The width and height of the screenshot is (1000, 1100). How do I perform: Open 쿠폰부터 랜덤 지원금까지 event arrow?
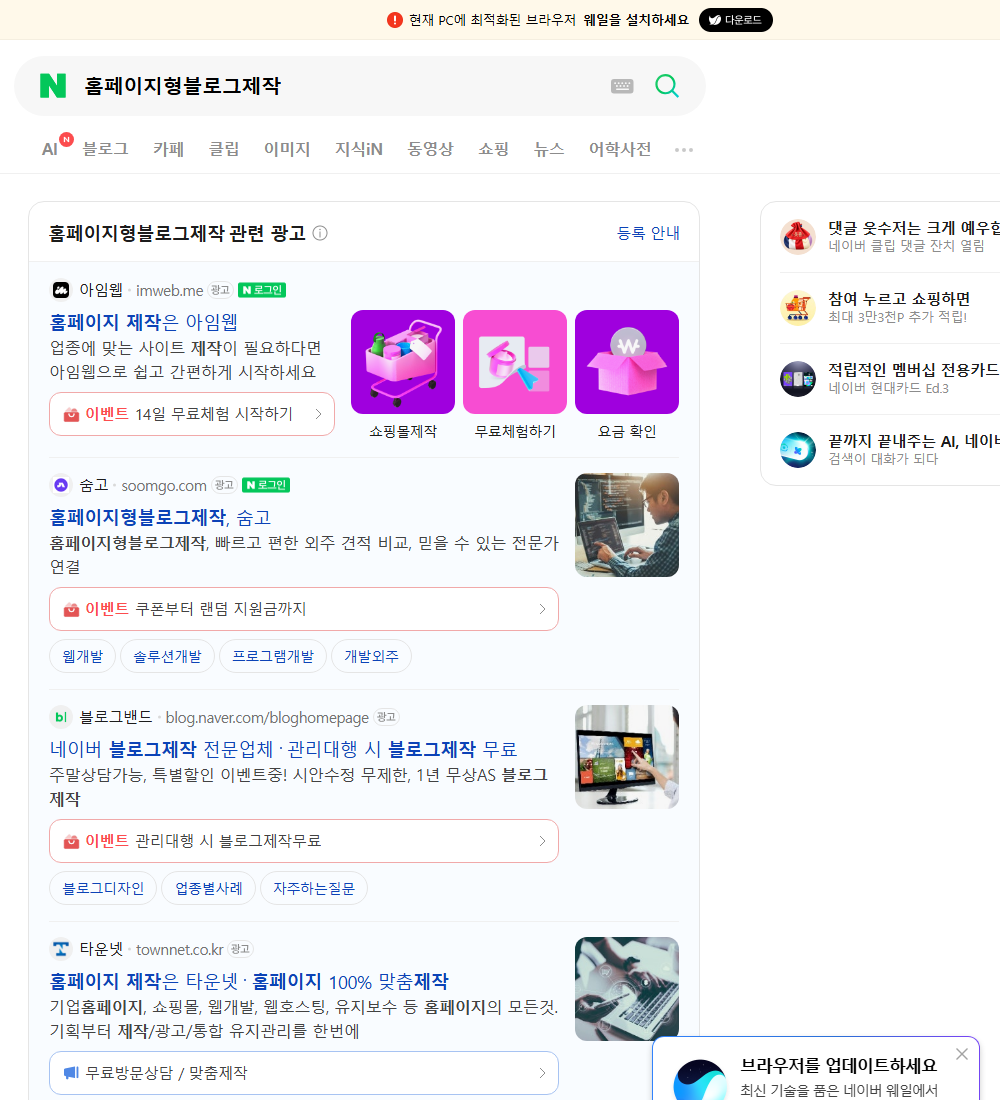(x=542, y=609)
